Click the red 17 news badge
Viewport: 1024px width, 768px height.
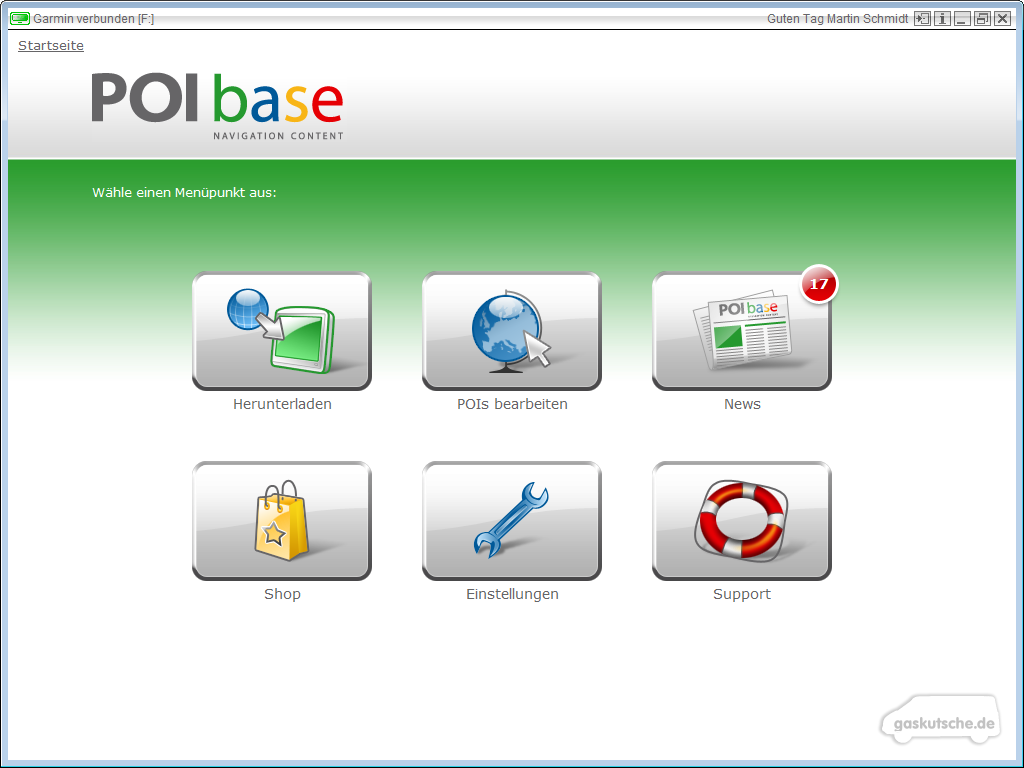click(818, 284)
